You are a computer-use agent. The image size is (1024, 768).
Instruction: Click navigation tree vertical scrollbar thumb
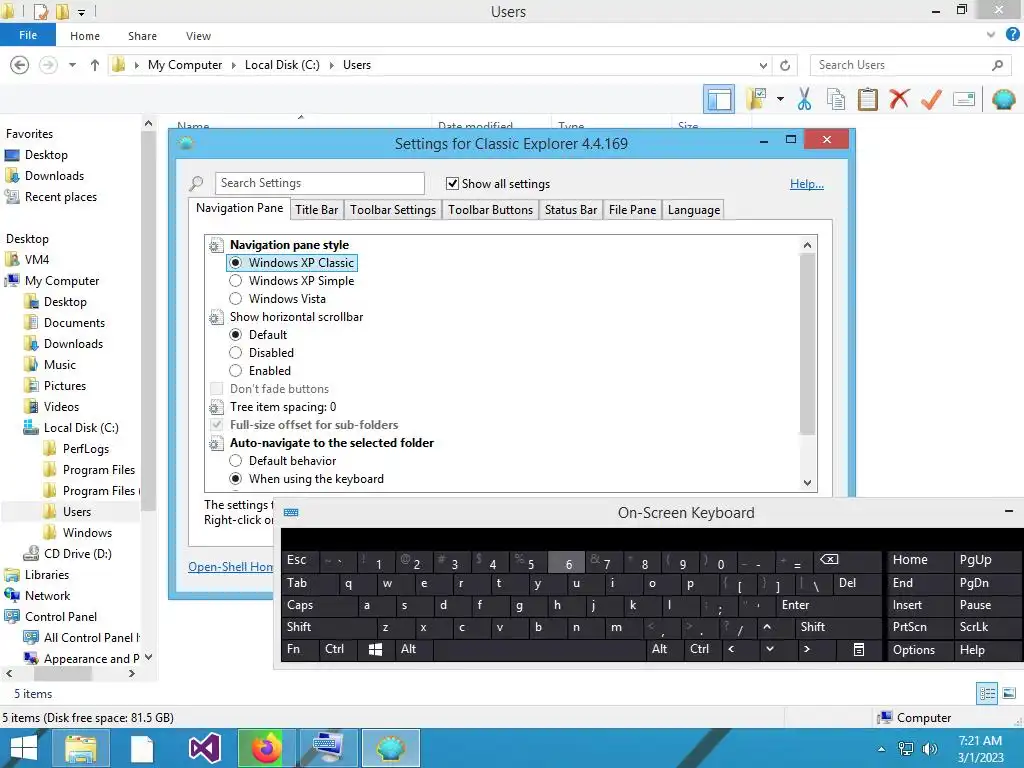click(148, 320)
